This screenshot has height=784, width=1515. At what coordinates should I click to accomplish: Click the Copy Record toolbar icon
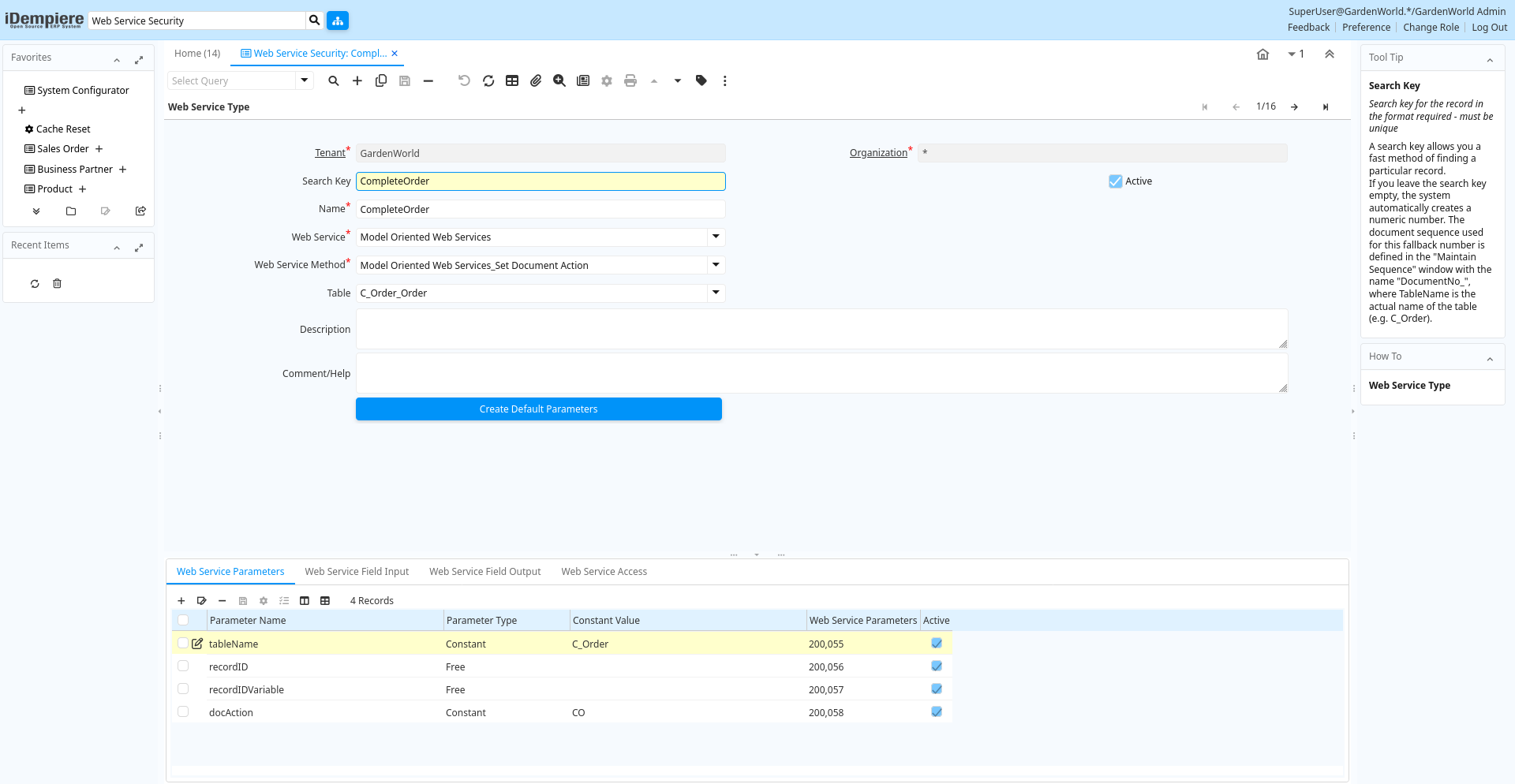tap(381, 80)
